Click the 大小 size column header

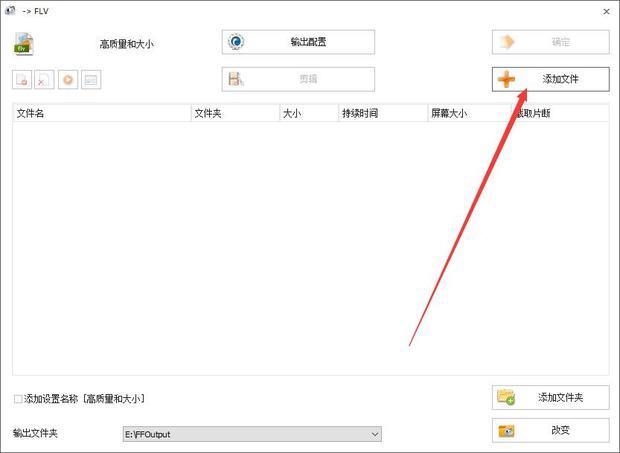point(307,113)
